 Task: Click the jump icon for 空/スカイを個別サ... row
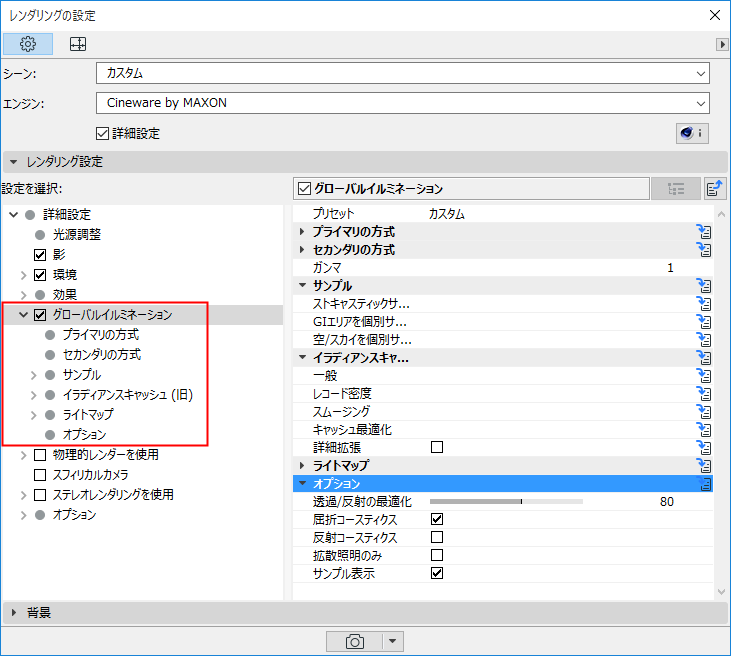tap(704, 340)
